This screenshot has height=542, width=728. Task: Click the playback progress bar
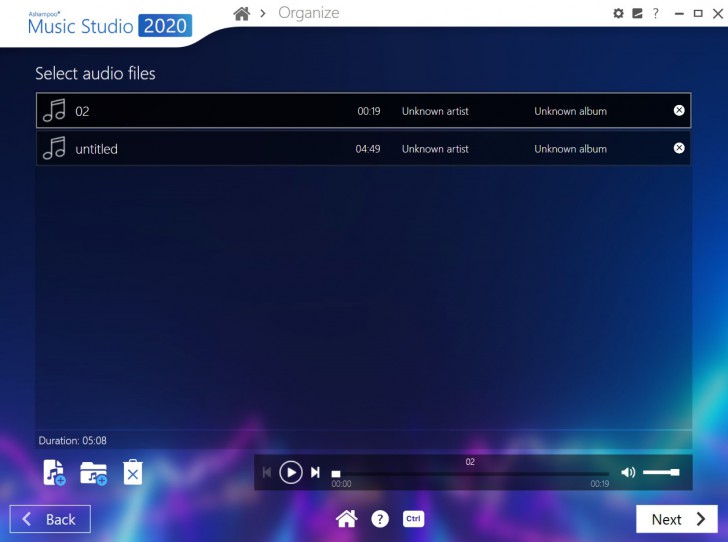[470, 474]
